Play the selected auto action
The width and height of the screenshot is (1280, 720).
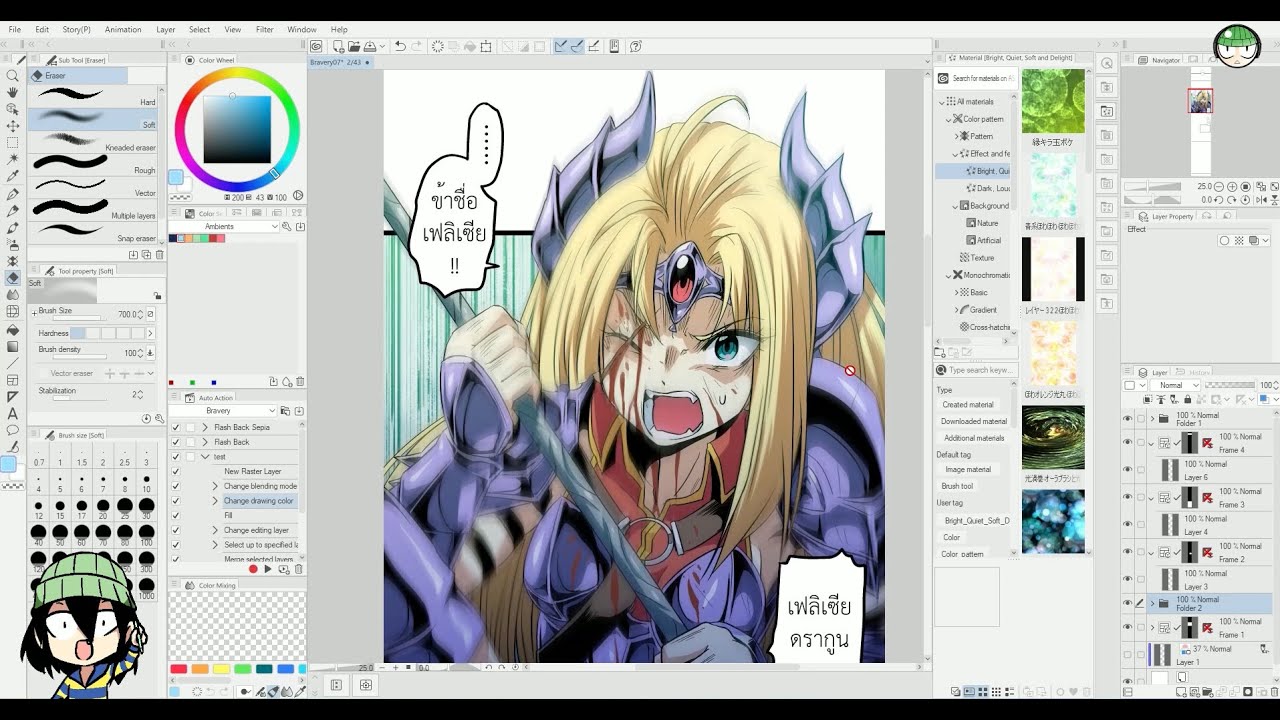[x=267, y=569]
